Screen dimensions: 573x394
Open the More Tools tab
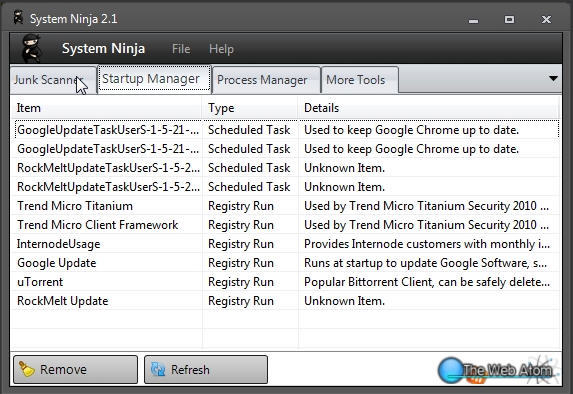[360, 80]
